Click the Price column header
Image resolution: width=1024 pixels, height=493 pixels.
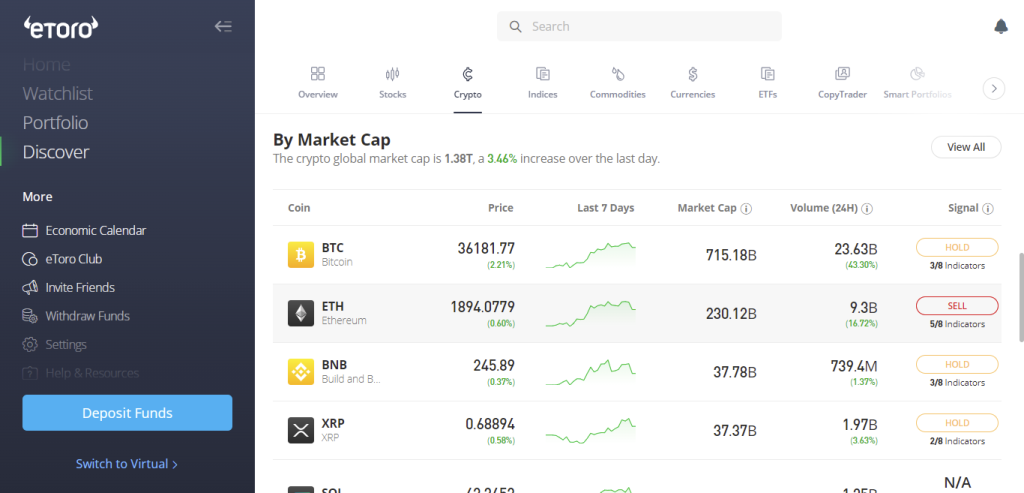click(x=501, y=208)
